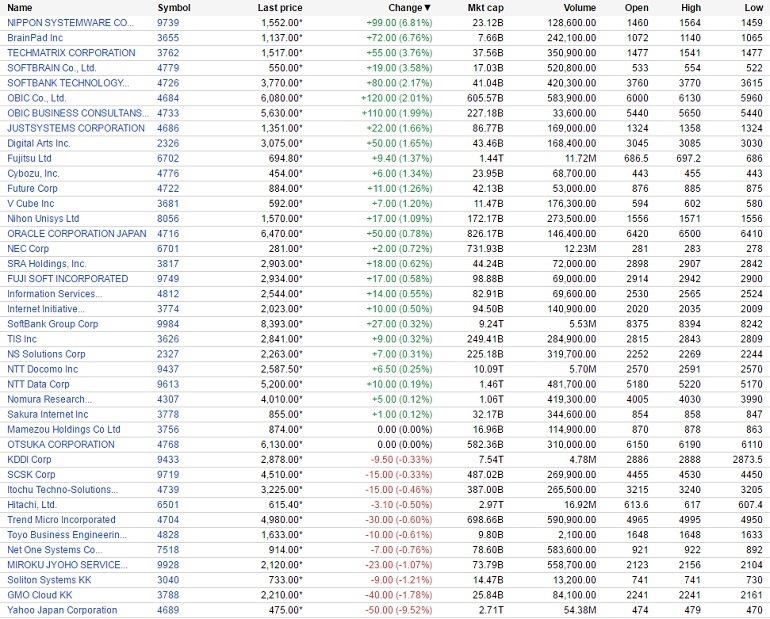Image resolution: width=770 pixels, height=619 pixels.
Task: Open Nihon Unisys Ltd link
Action: click(x=43, y=218)
